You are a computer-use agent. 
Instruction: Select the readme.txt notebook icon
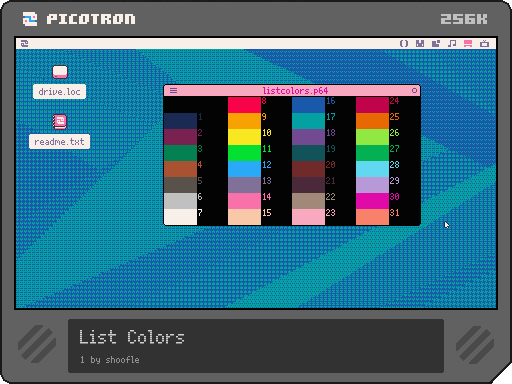(x=60, y=122)
